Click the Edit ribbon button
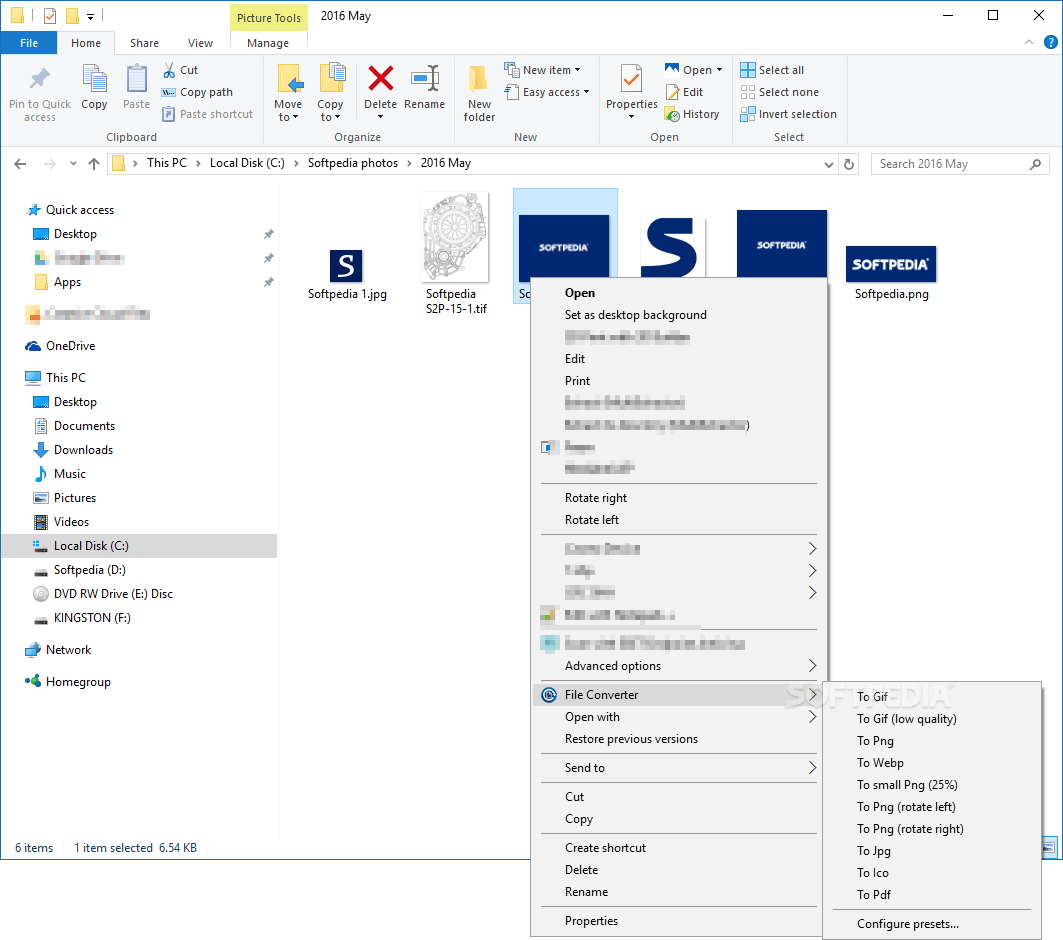1063x940 pixels. pyautogui.click(x=685, y=92)
